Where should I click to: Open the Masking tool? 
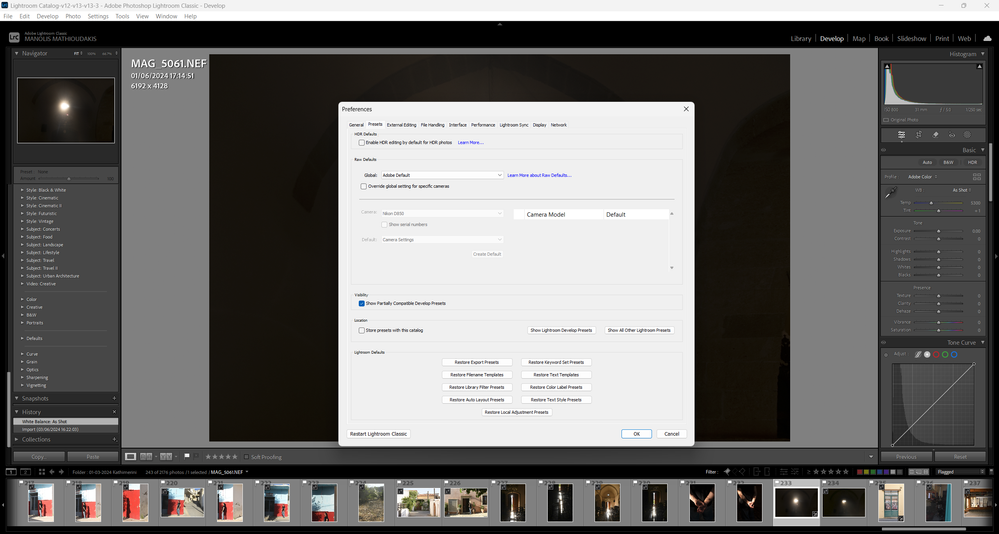coord(967,134)
